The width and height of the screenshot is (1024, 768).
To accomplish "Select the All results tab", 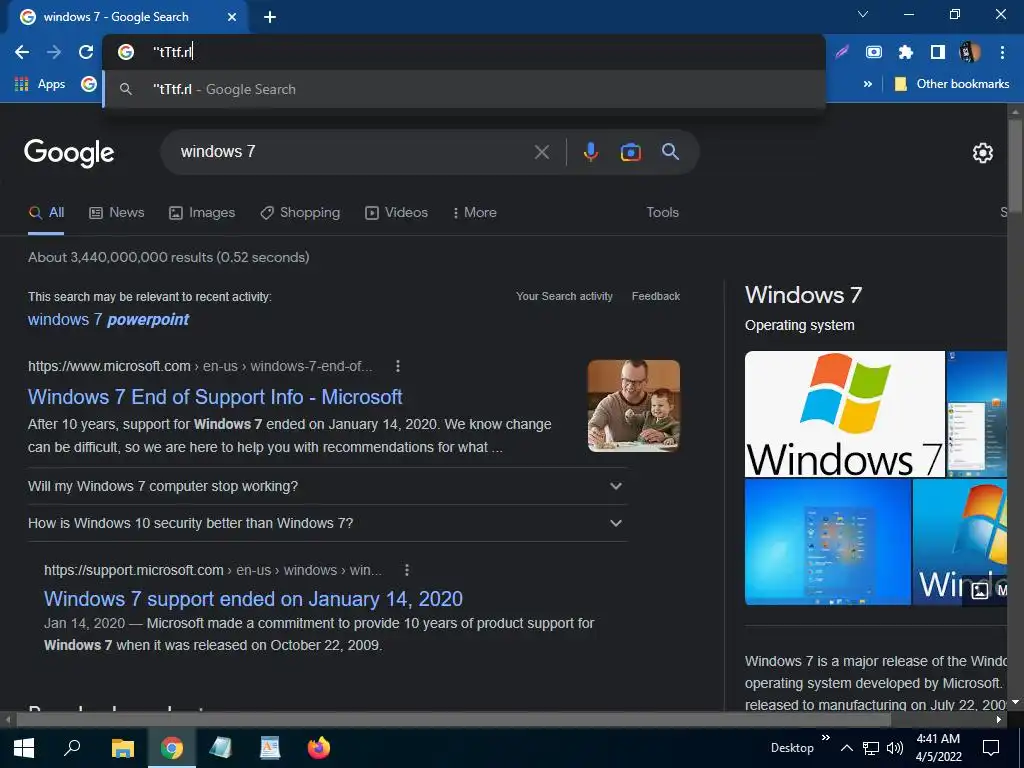I will [x=46, y=212].
